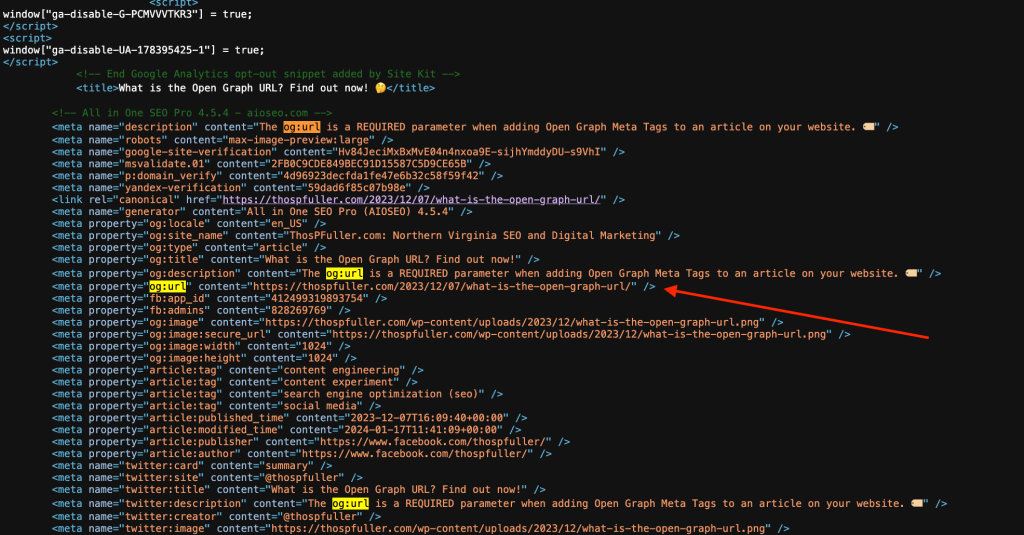This screenshot has height=535, width=1024.
Task: Click highlighted og:url inside og:description content
Action: pos(344,274)
